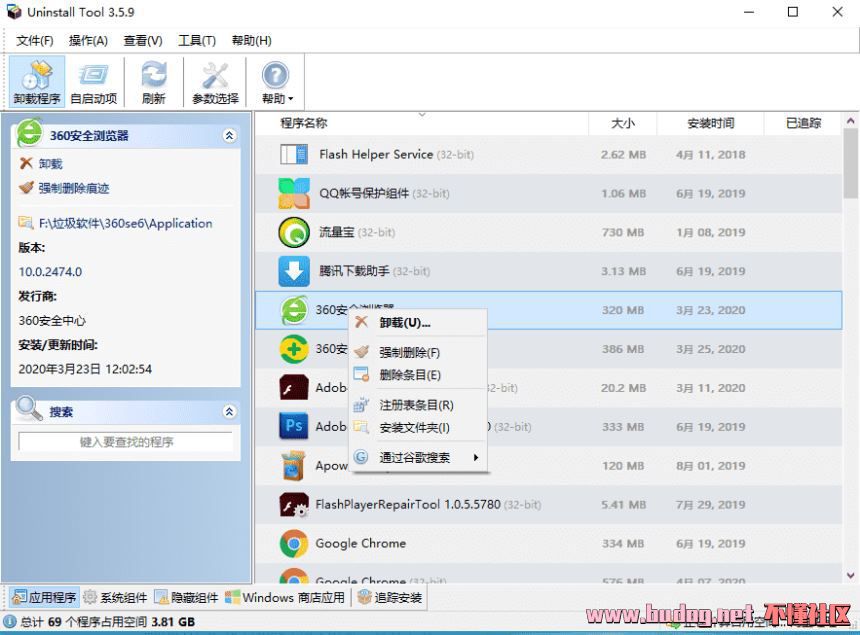Image resolution: width=860 pixels, height=635 pixels.
Task: Click the Google Chrome program name
Action: [360, 543]
